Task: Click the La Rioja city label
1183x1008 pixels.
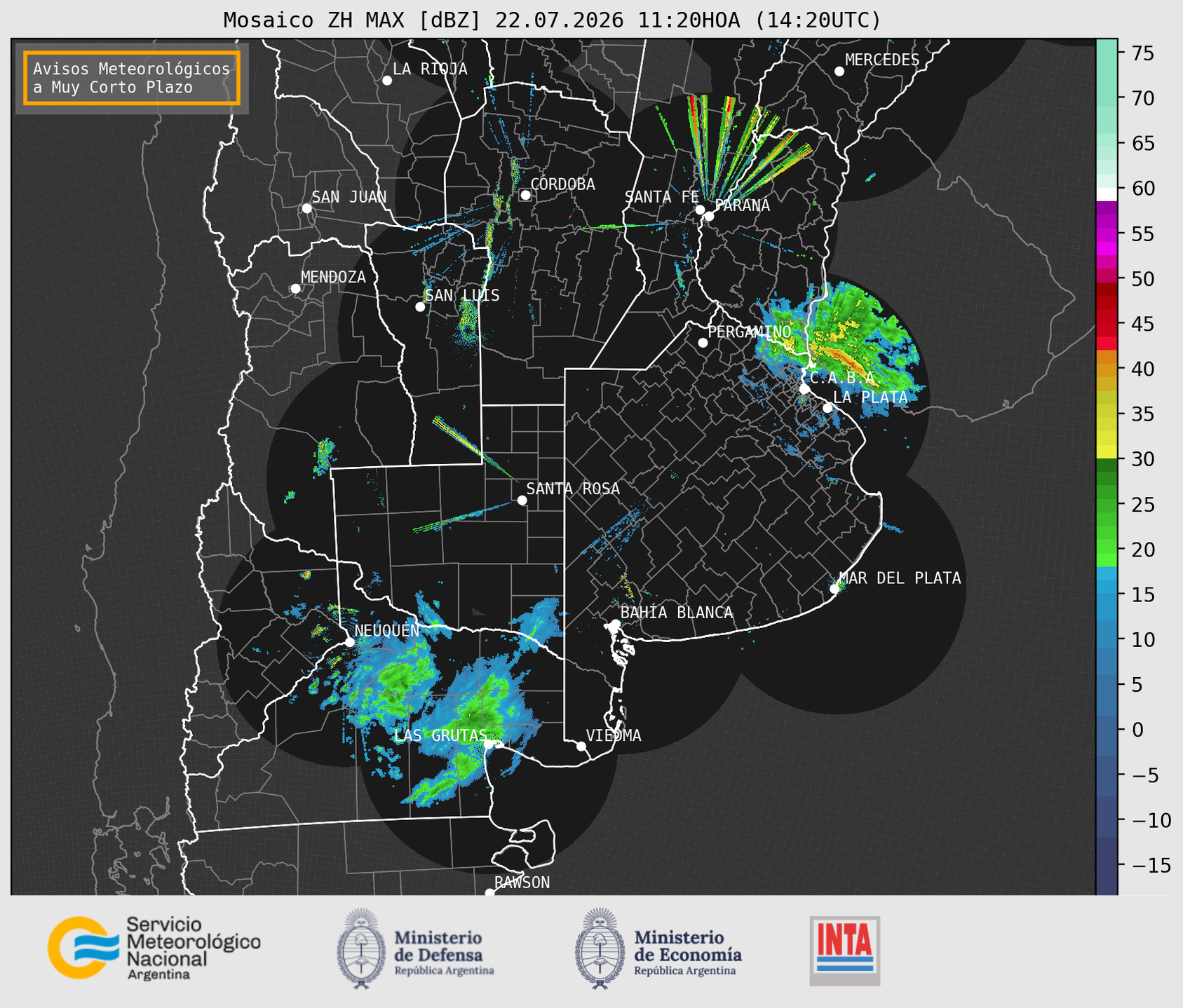Action: coord(430,69)
